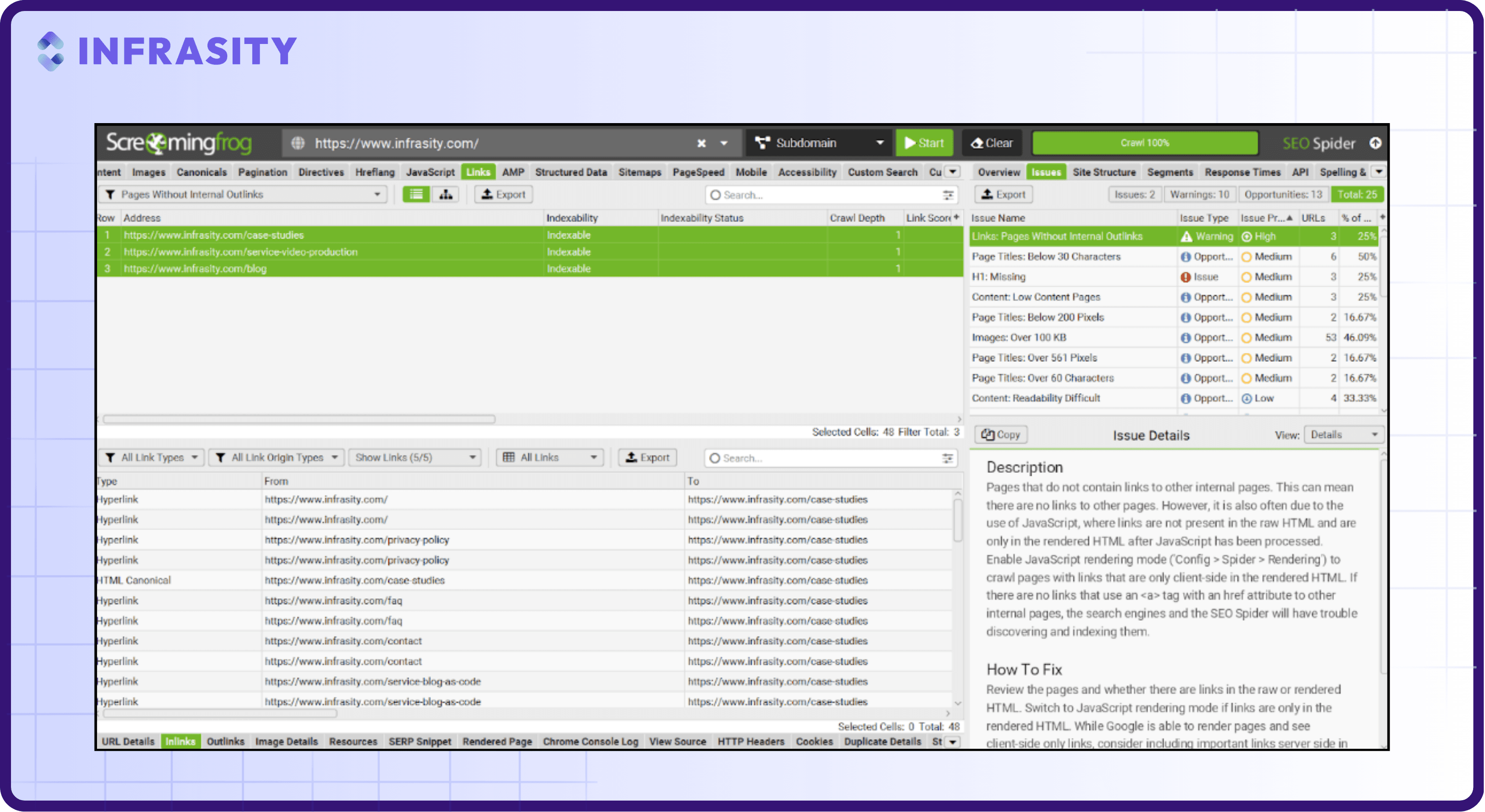1485x812 pixels.
Task: Click the Screaming Frog logo
Action: pos(179,143)
